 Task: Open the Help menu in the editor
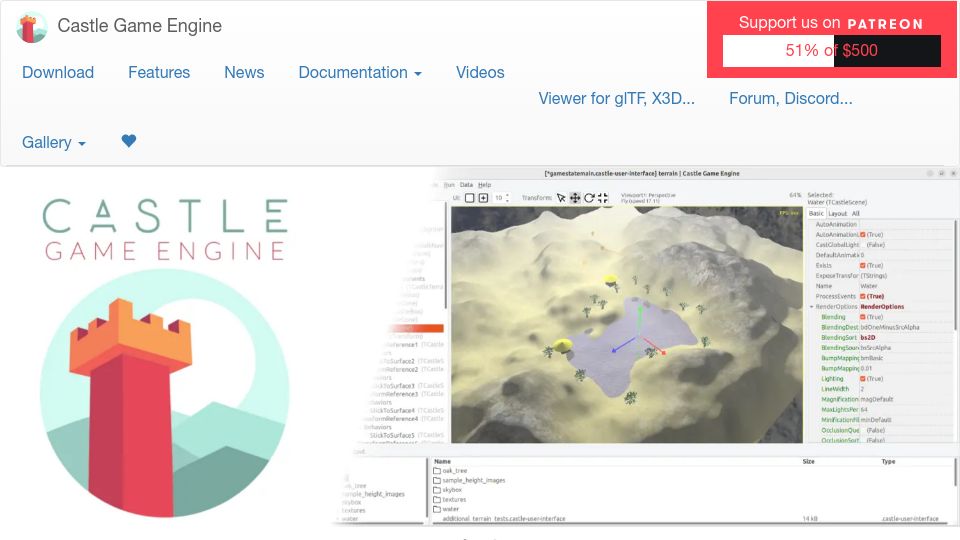pos(484,185)
